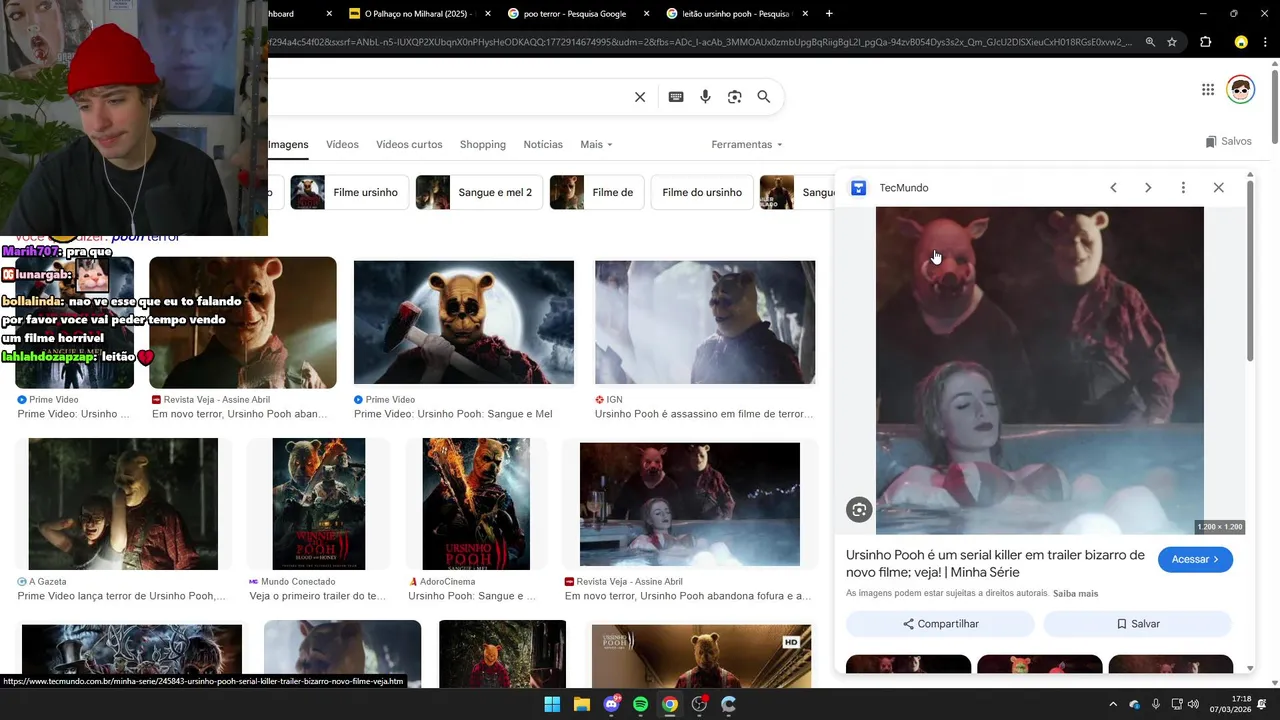This screenshot has width=1280, height=720.
Task: Open 'Ursinho Pooh é um serial killer' title
Action: [995, 564]
